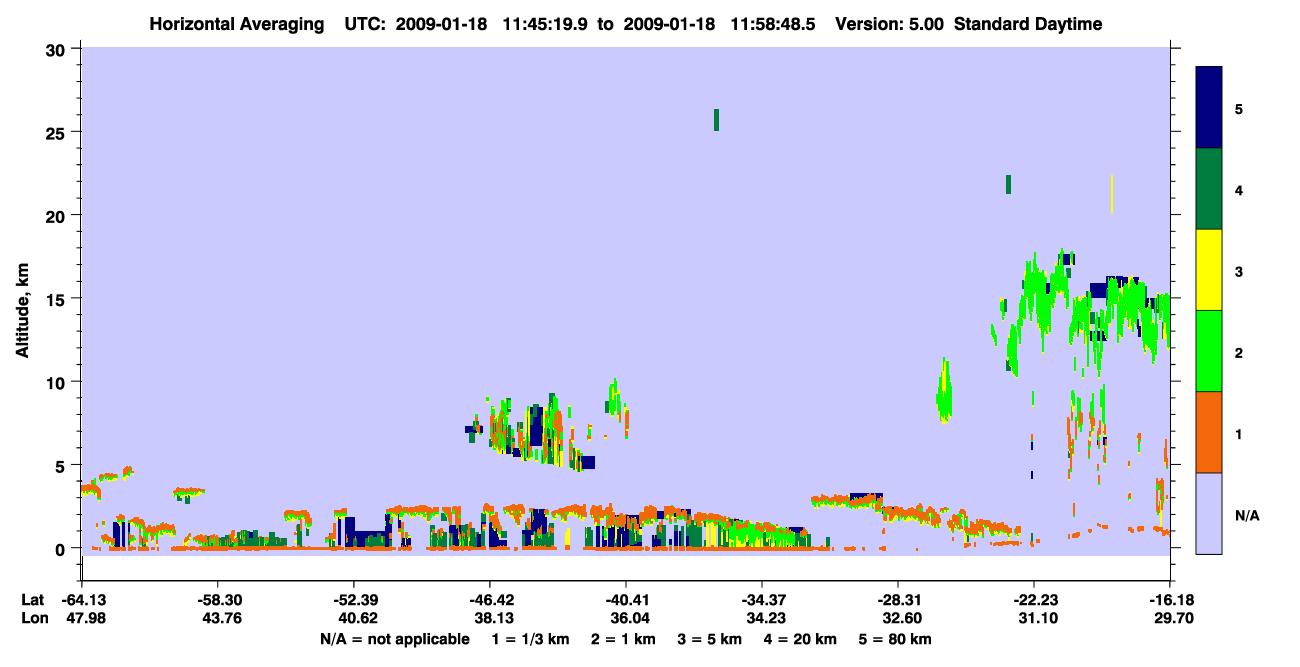Image resolution: width=1300 pixels, height=667 pixels.
Task: Click the lavender N/A color bar segment
Action: pos(1209,513)
